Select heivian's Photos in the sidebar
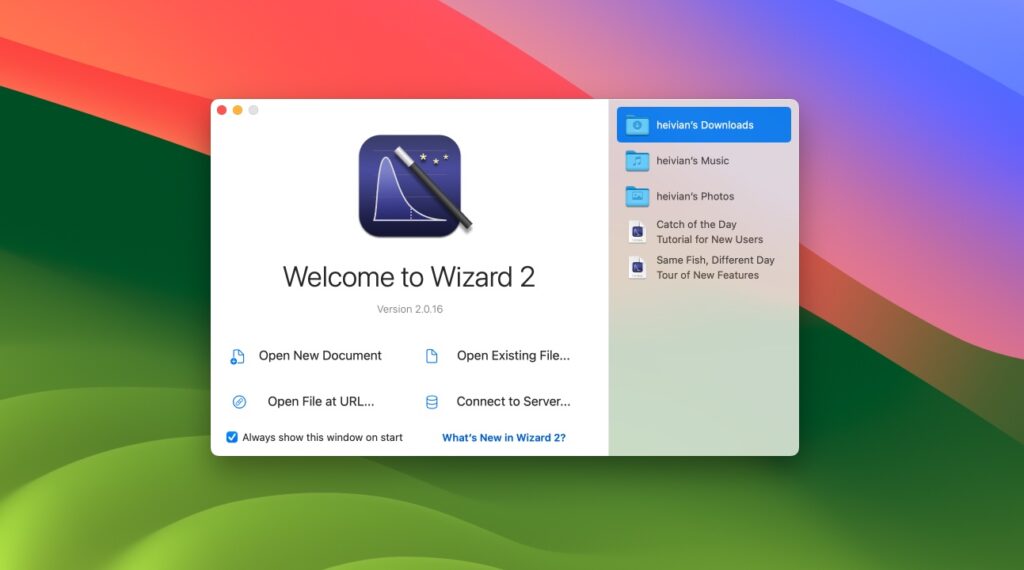 coord(704,196)
